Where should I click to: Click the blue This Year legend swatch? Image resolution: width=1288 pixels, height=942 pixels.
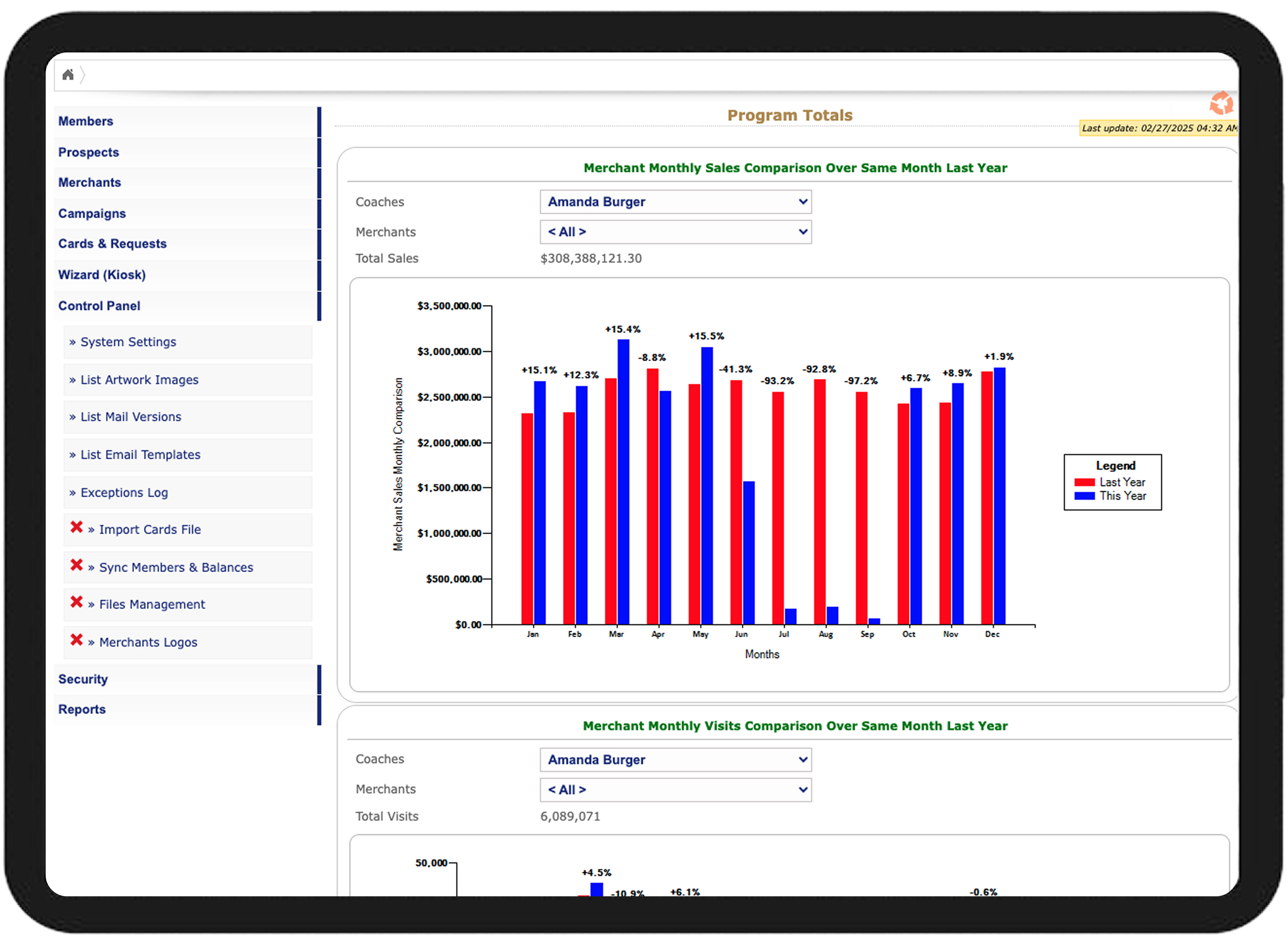pyautogui.click(x=1084, y=496)
